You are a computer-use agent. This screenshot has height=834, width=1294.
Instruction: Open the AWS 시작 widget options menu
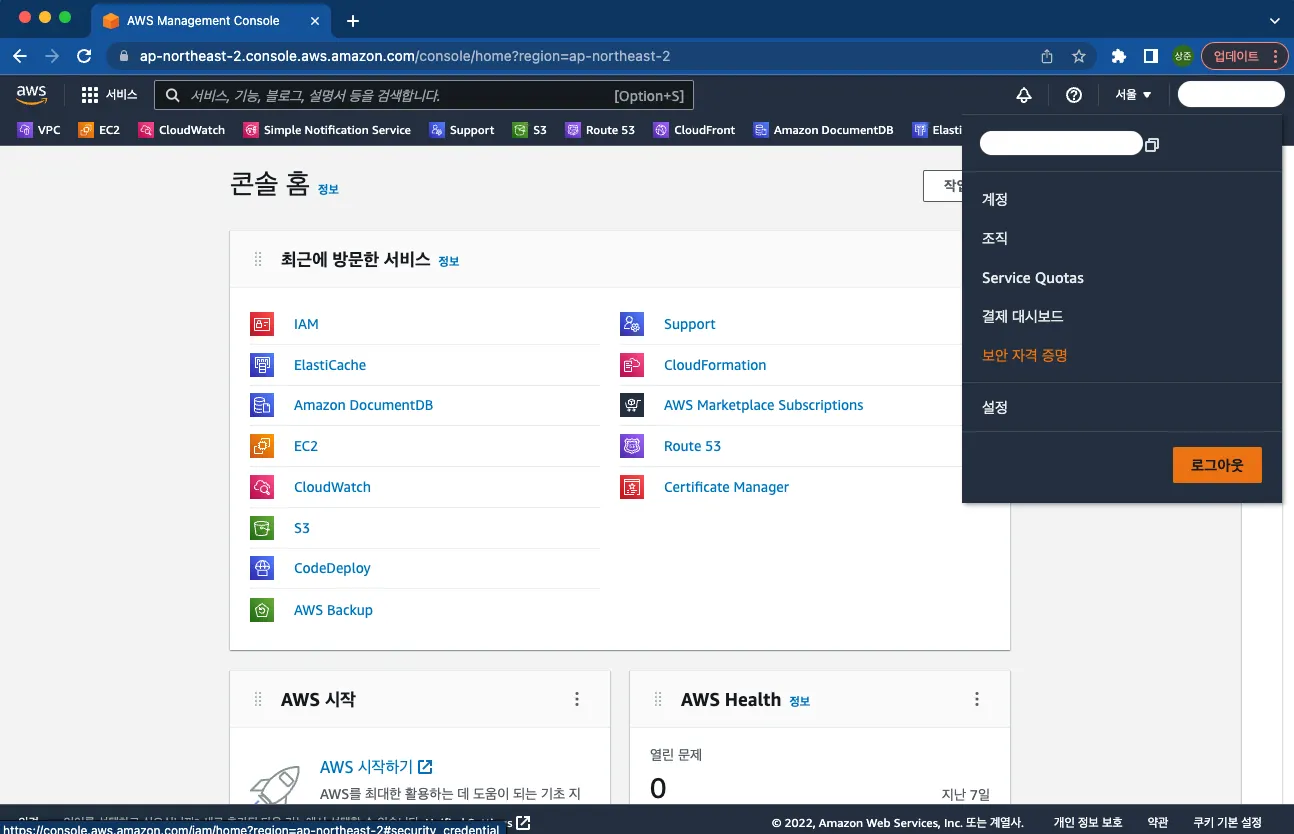click(x=577, y=699)
